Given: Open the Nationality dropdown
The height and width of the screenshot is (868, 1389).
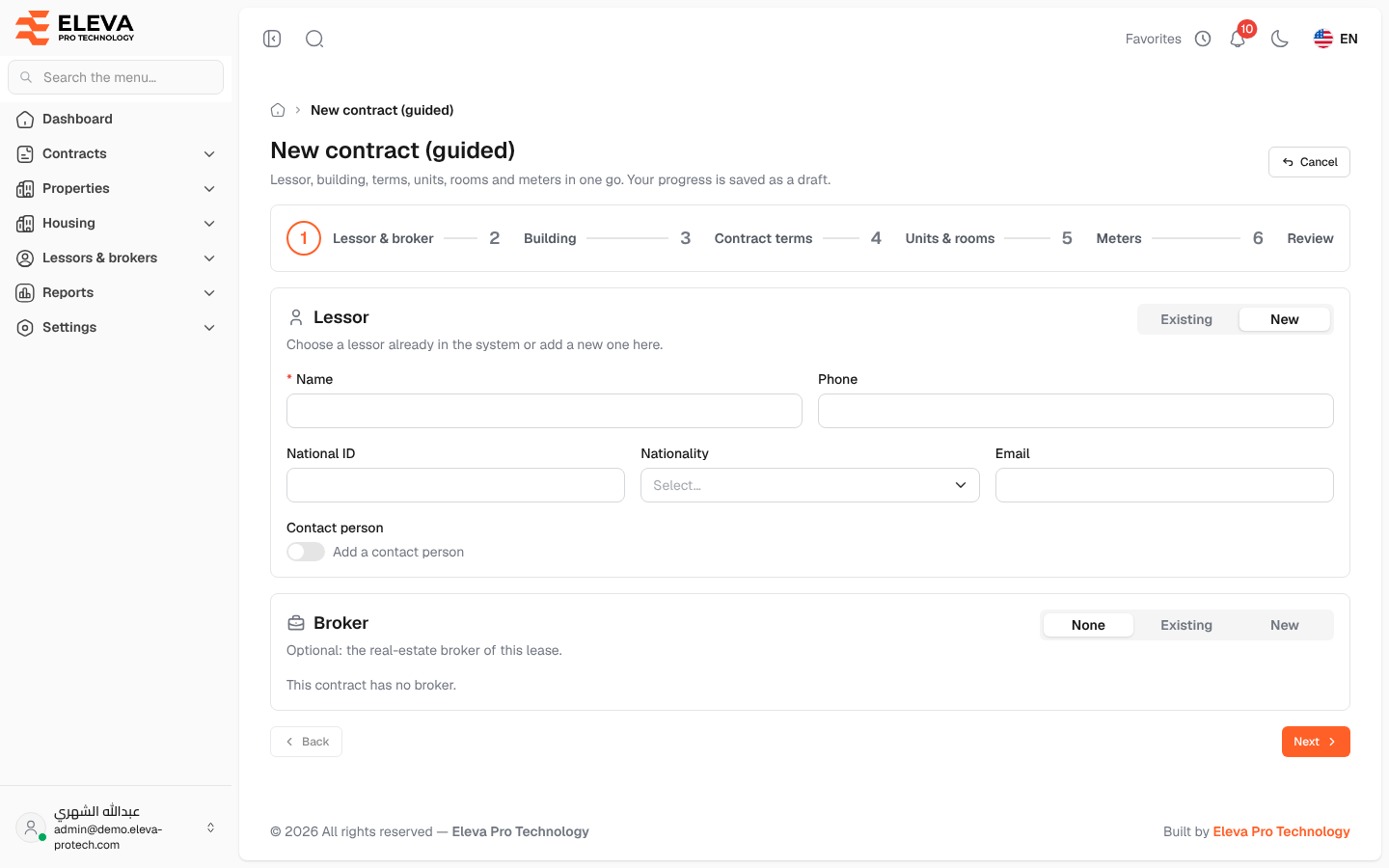Looking at the screenshot, I should 810,485.
